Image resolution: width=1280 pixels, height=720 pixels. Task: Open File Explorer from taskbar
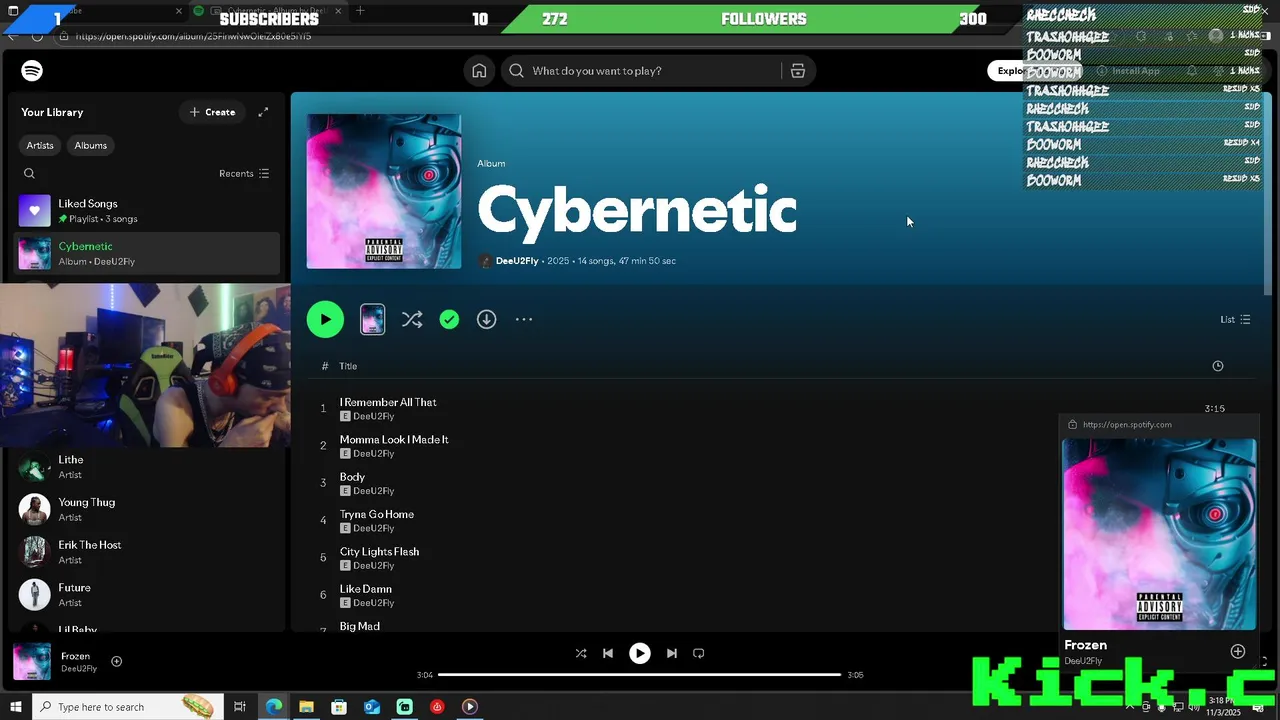click(x=306, y=707)
